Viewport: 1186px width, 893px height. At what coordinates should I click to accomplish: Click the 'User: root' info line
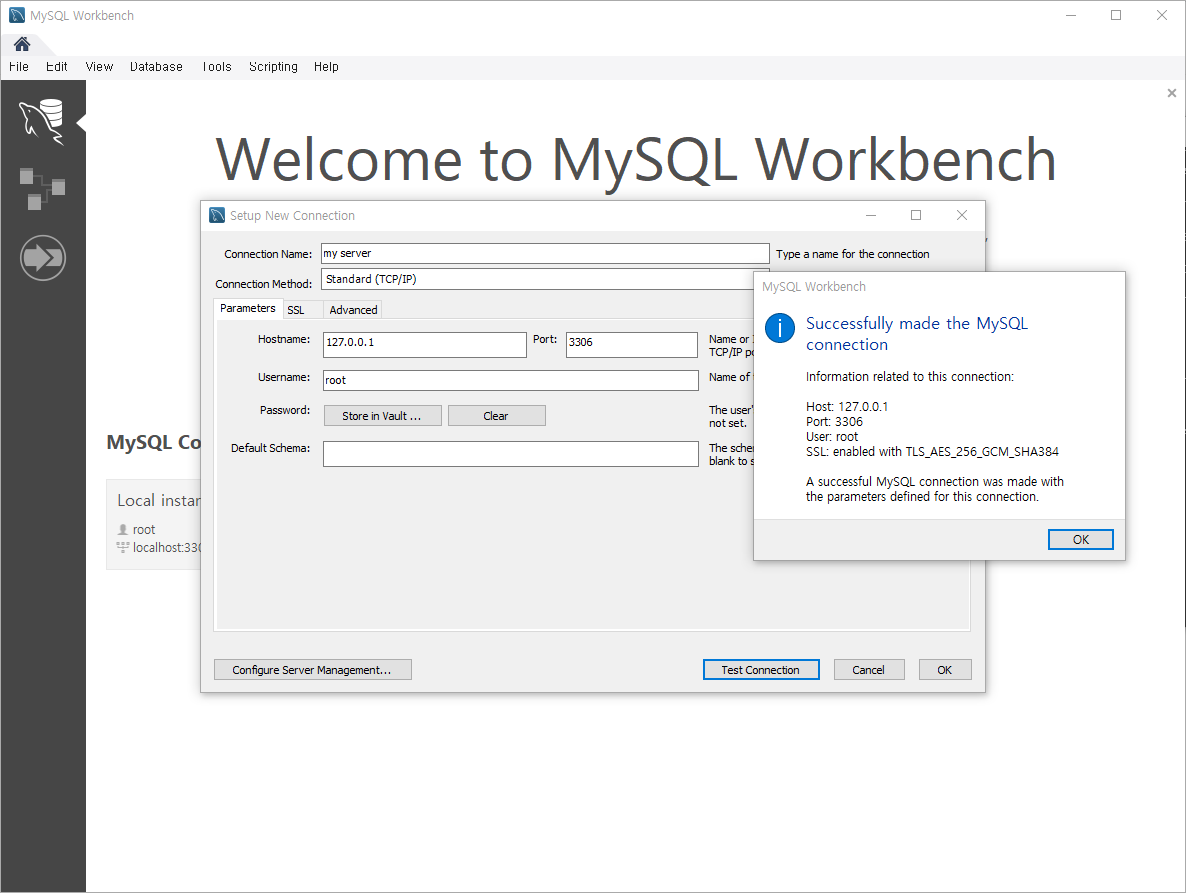[832, 437]
